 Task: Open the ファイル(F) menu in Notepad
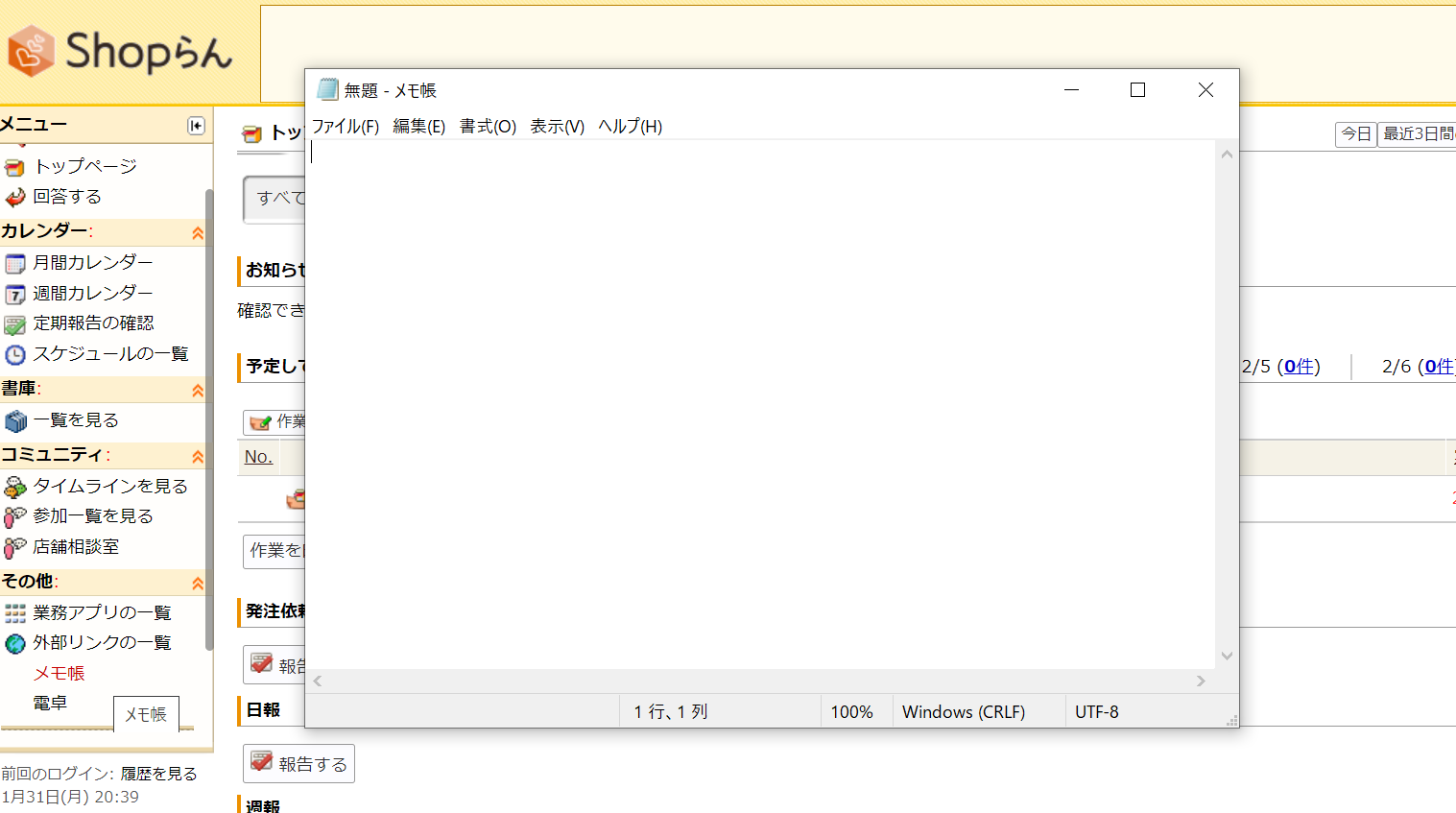pyautogui.click(x=346, y=127)
